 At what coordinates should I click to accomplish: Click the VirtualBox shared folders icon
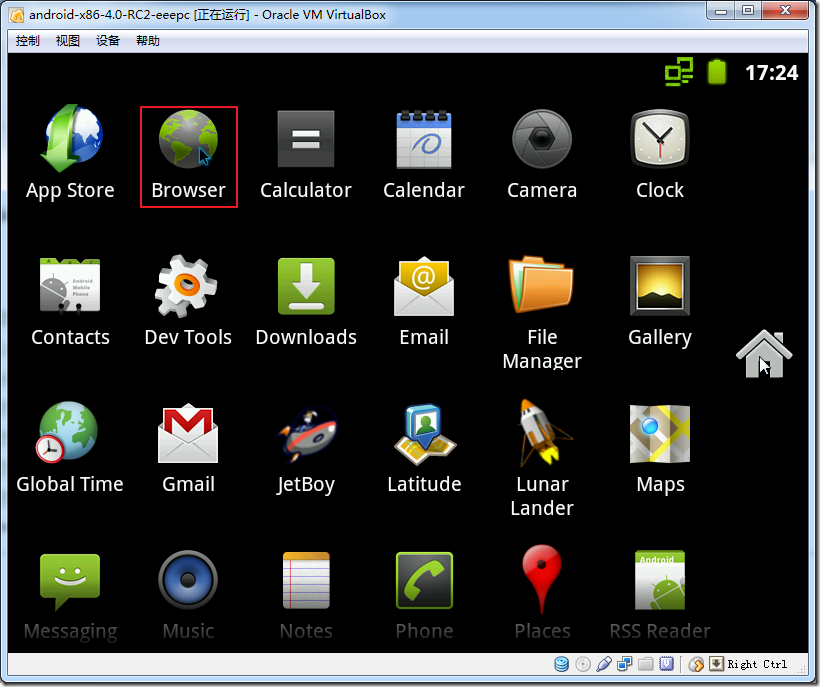click(x=645, y=664)
